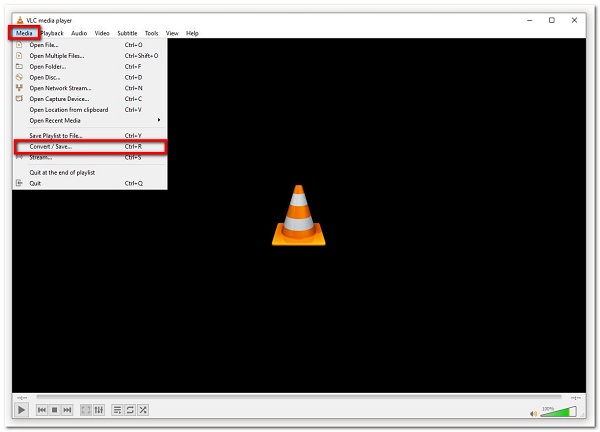
Task: Choose Open Folder... entry
Action: click(90, 66)
